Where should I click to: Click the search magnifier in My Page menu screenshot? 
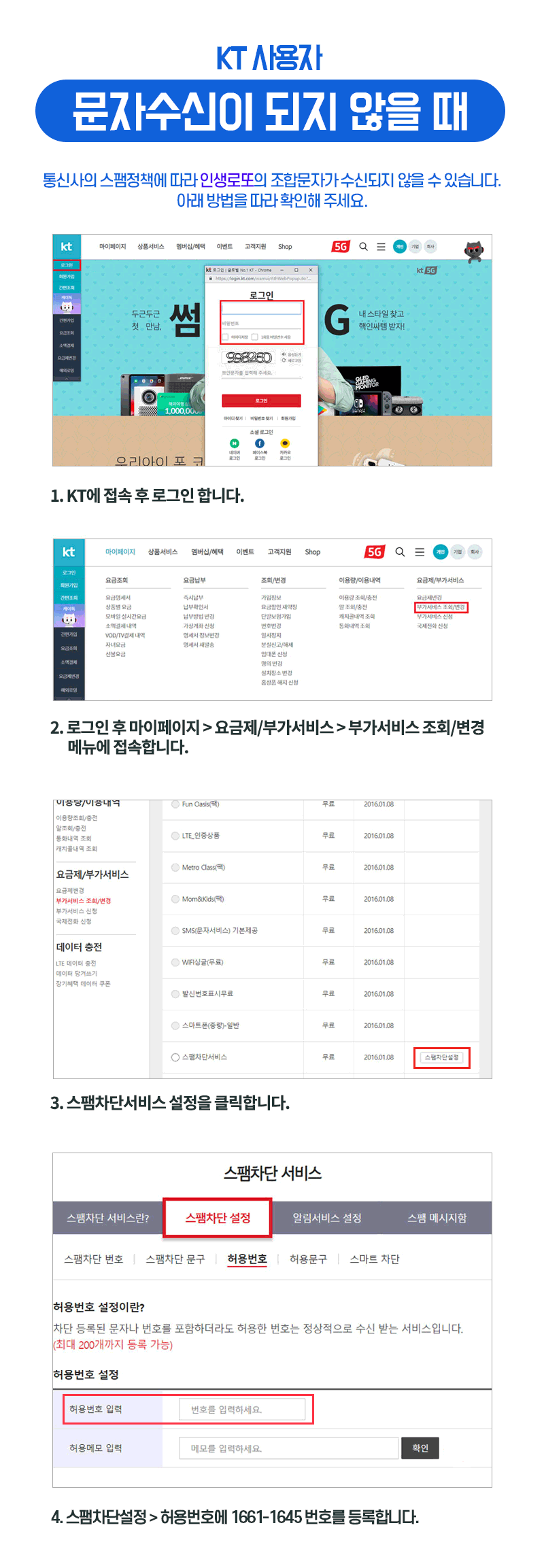400,552
